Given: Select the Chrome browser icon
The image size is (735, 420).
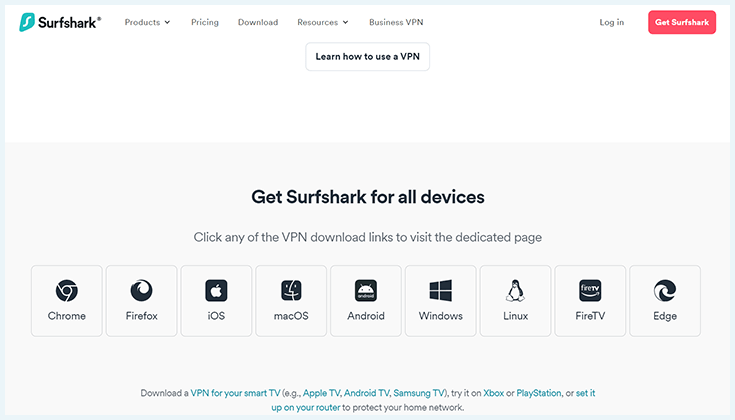Looking at the screenshot, I should (x=67, y=291).
